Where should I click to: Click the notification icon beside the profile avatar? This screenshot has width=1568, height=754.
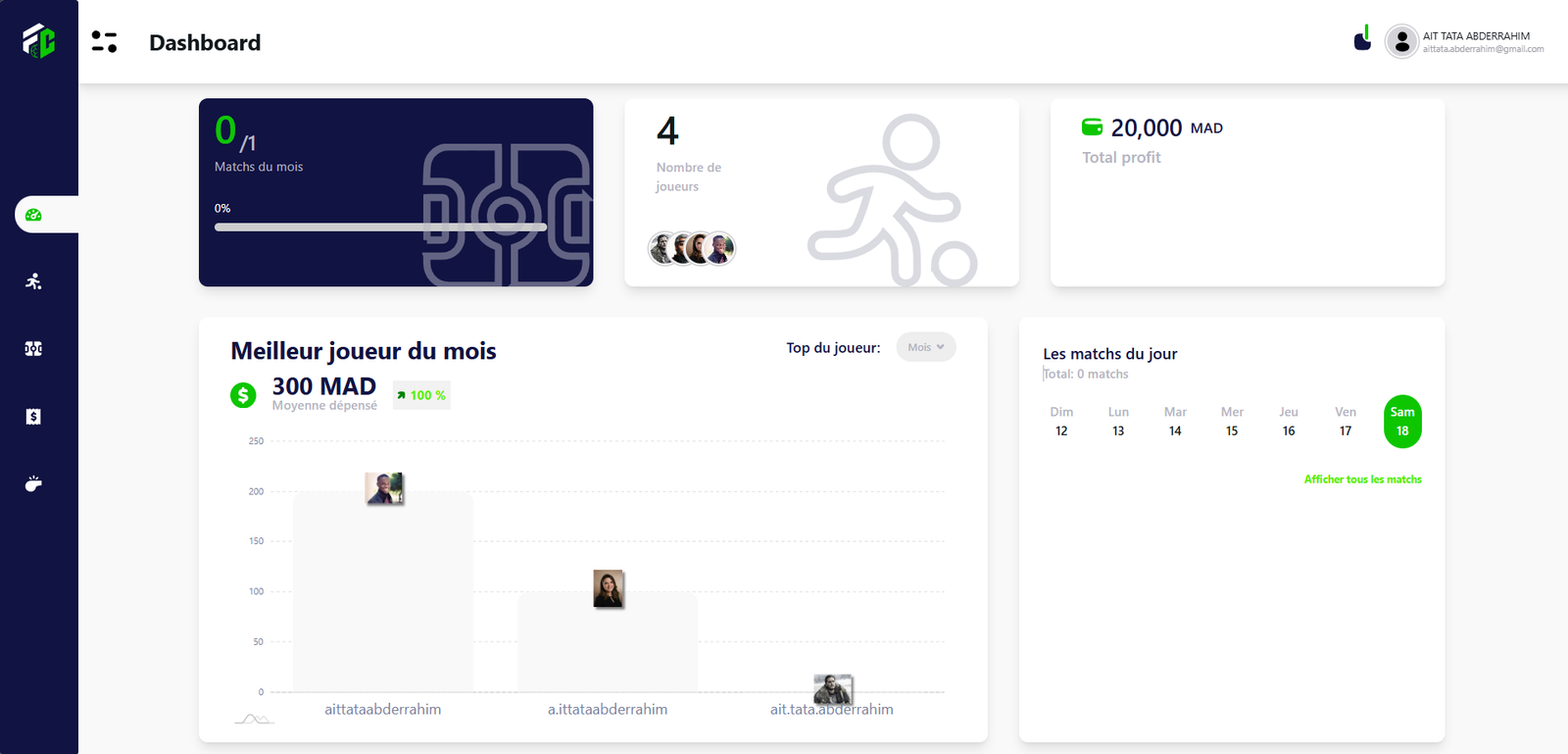click(1362, 38)
